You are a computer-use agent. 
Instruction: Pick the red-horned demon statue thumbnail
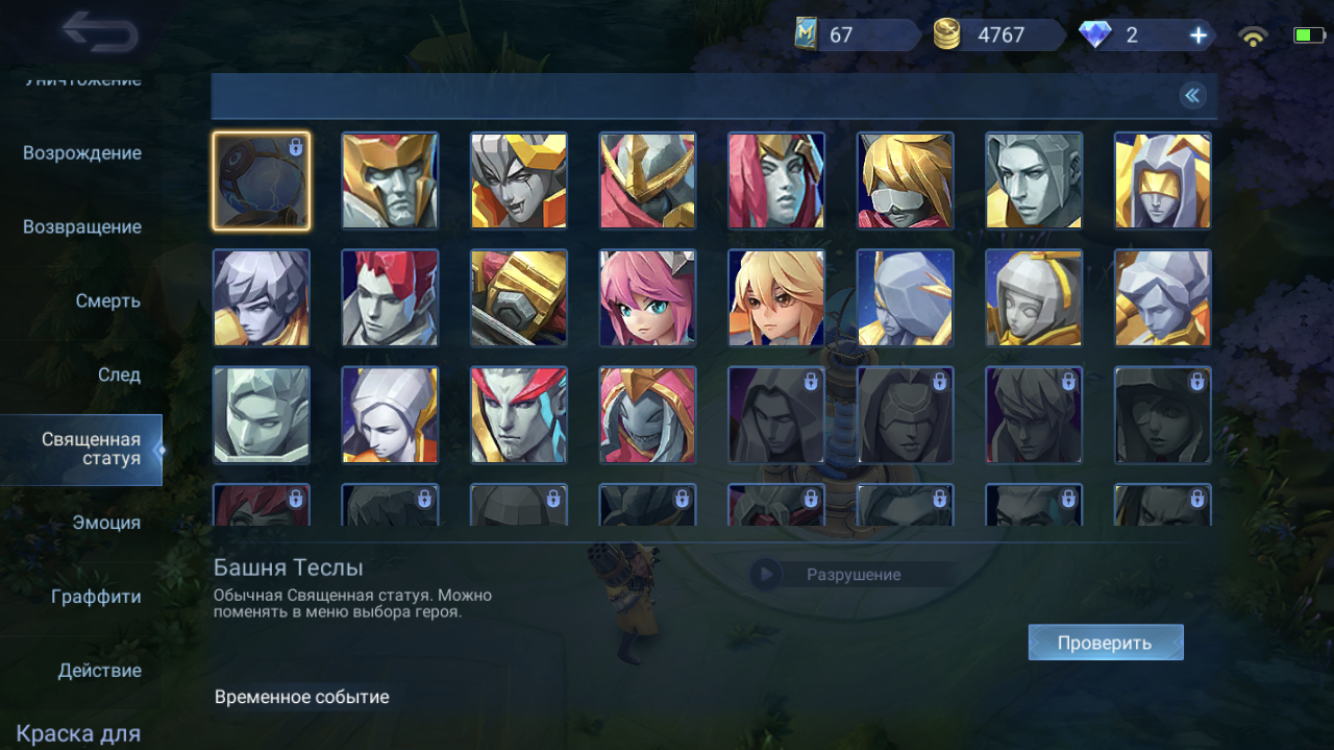tap(519, 415)
